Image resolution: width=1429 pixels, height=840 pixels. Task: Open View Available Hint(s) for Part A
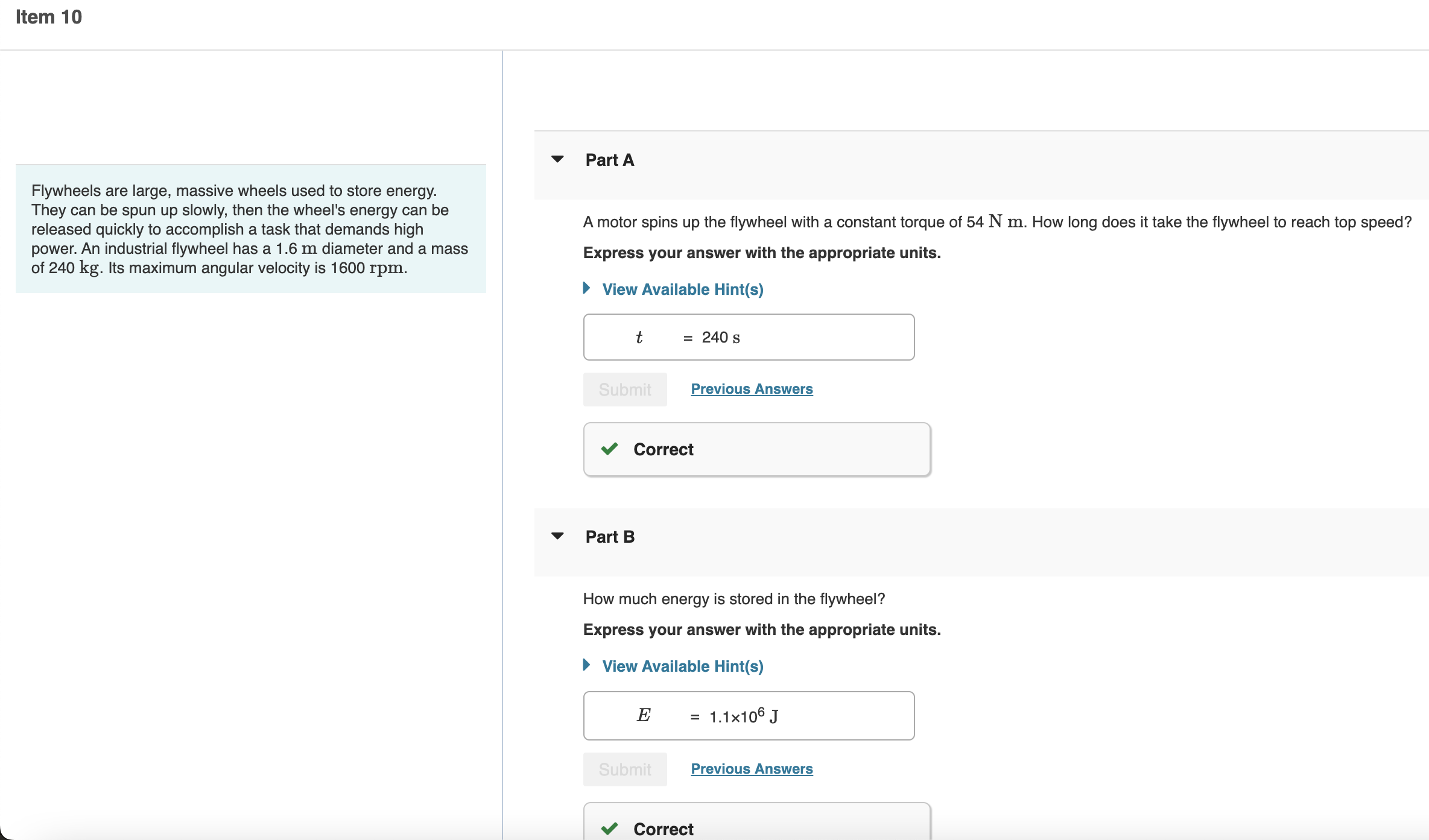[x=682, y=289]
